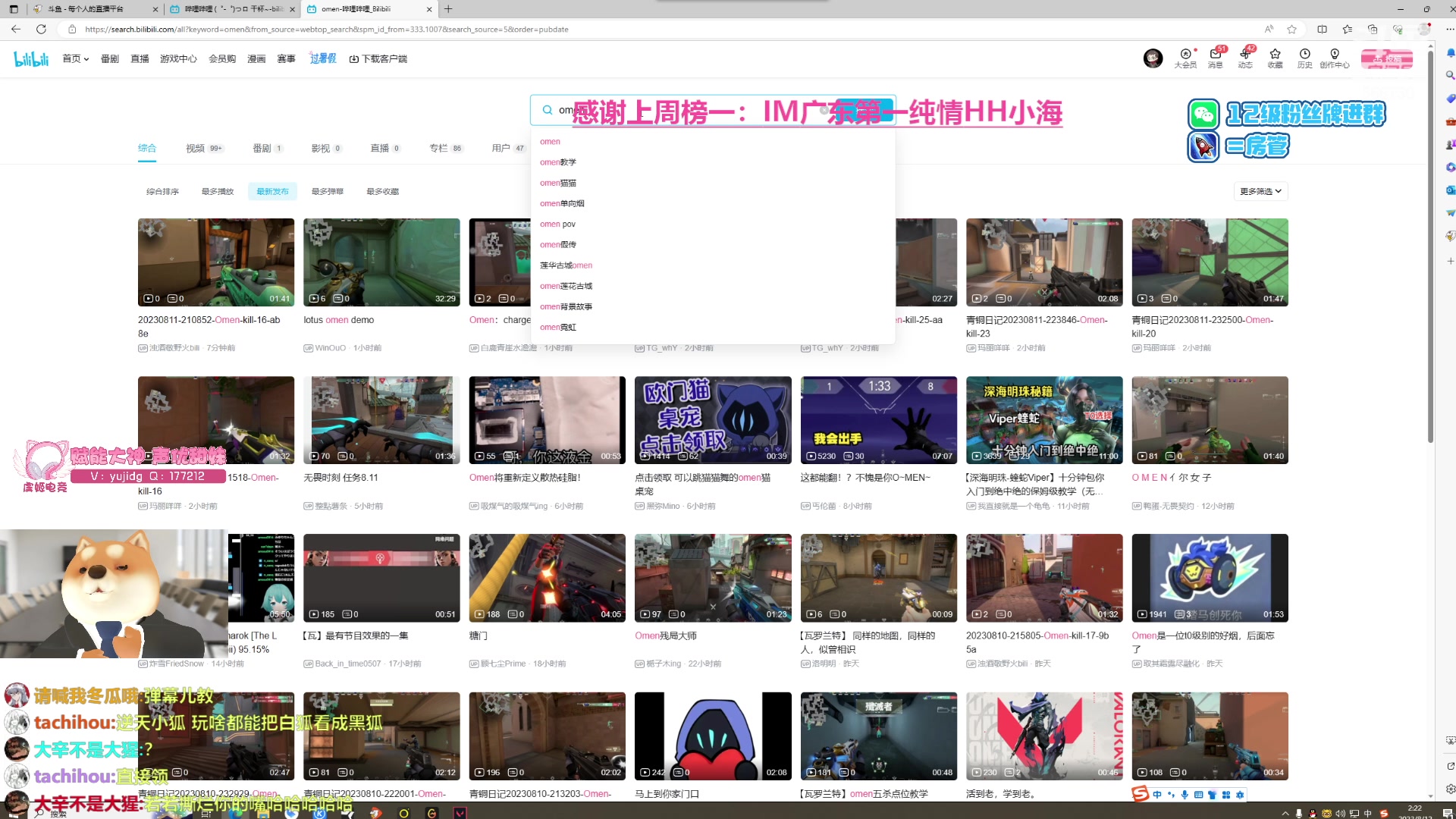Click the search magnifier icon in search box
The height and width of the screenshot is (819, 1456).
548,110
